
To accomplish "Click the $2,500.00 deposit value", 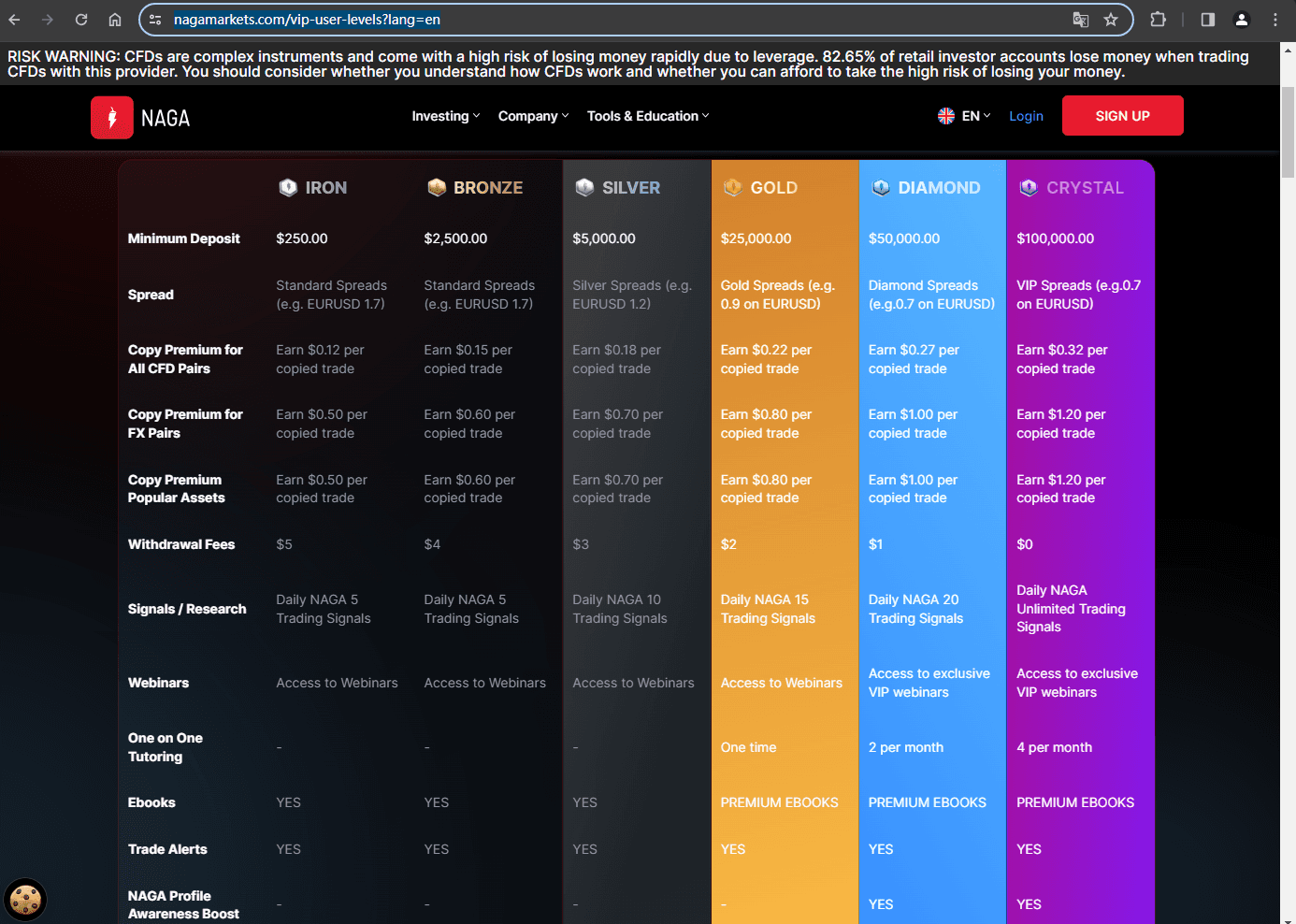I will point(455,238).
